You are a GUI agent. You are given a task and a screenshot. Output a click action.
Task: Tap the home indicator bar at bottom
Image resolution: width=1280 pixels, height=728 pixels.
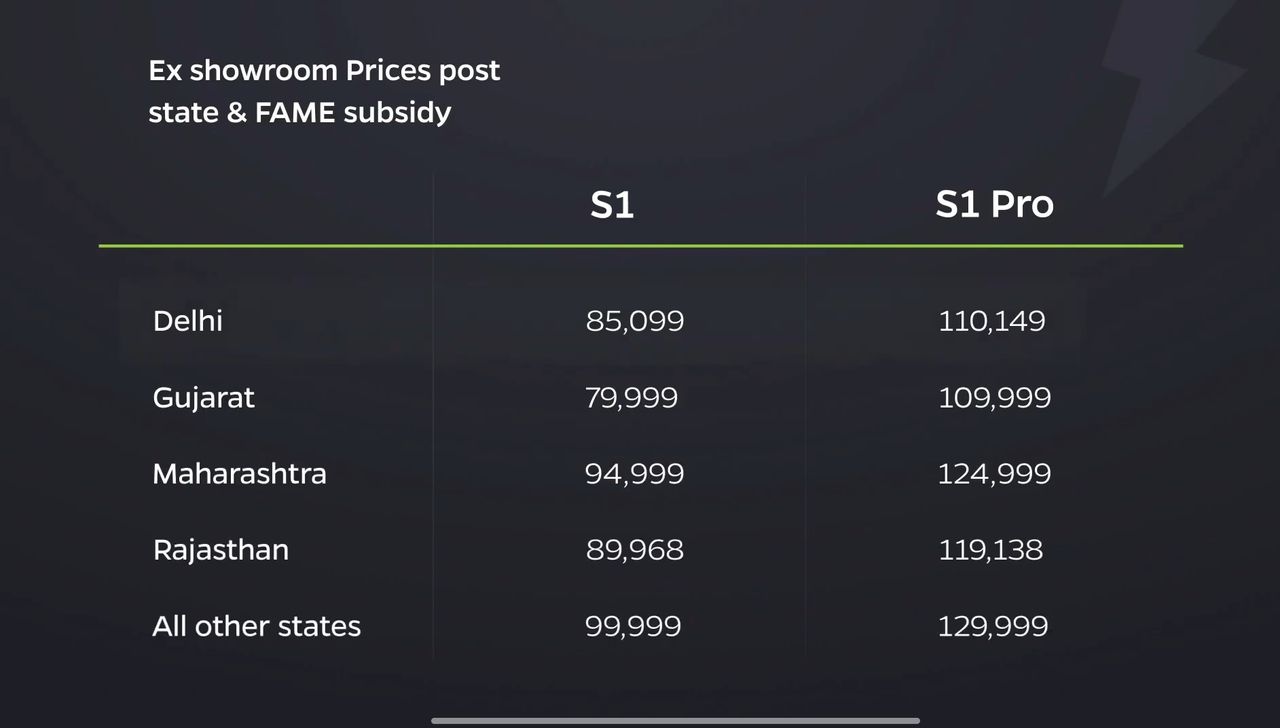(676, 720)
